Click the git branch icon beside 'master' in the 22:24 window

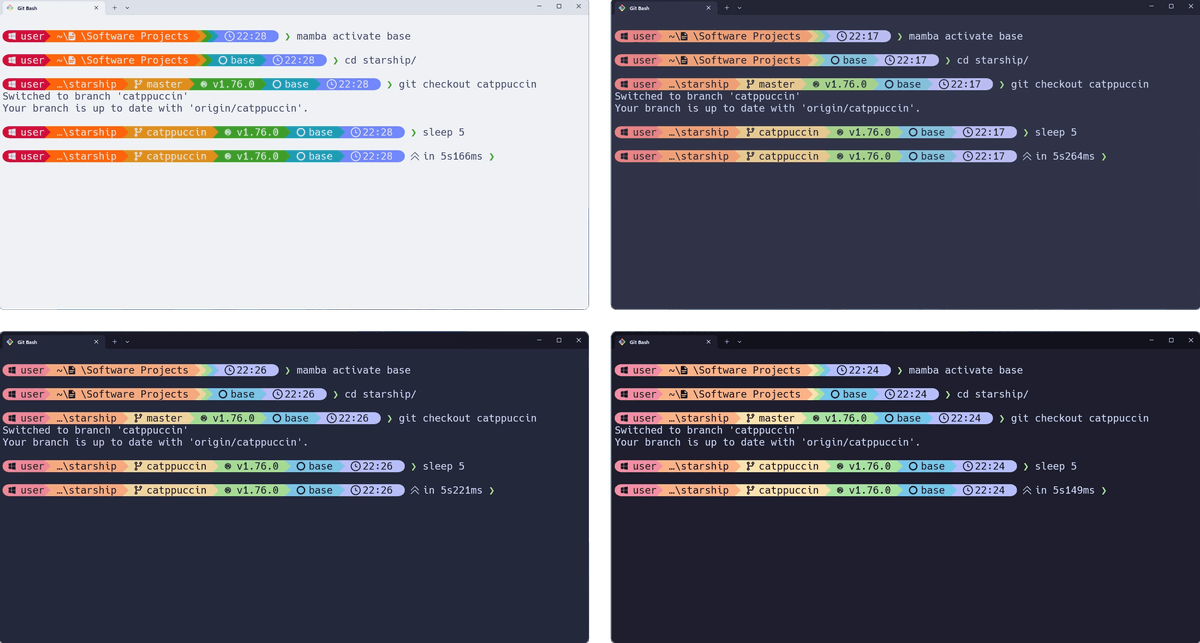coord(750,418)
